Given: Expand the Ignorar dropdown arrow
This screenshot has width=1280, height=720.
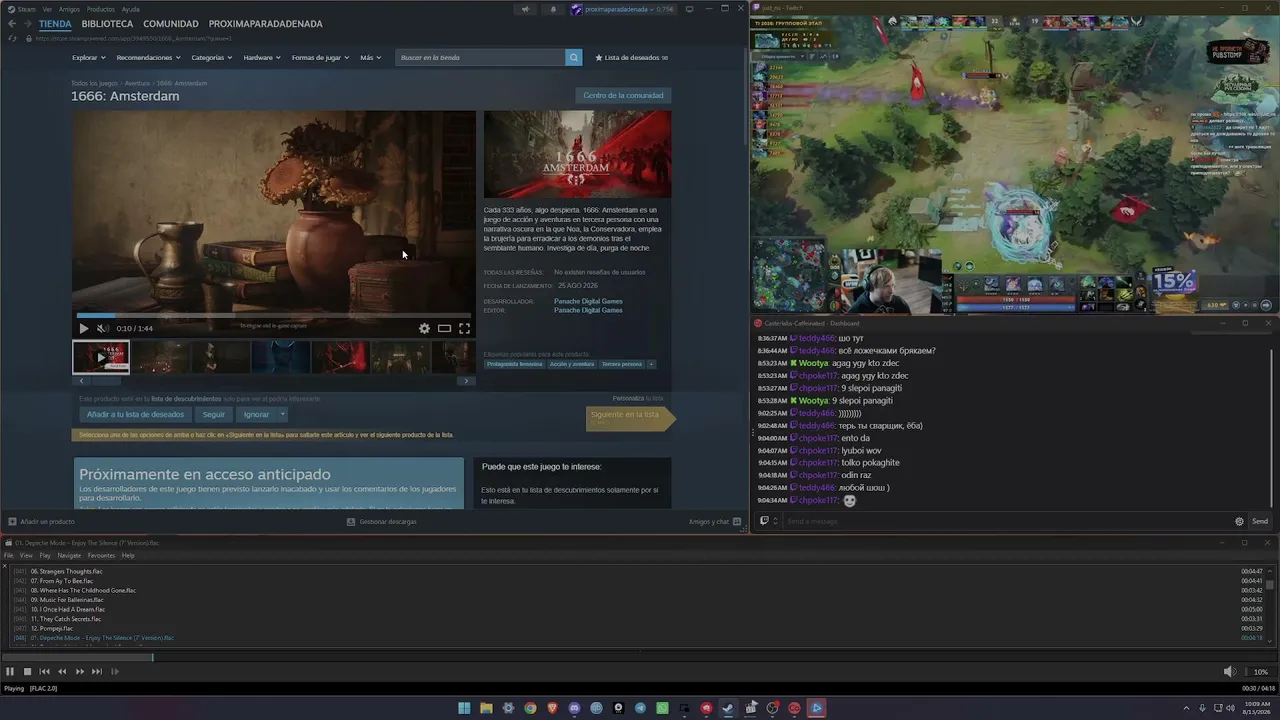Looking at the screenshot, I should tap(283, 414).
